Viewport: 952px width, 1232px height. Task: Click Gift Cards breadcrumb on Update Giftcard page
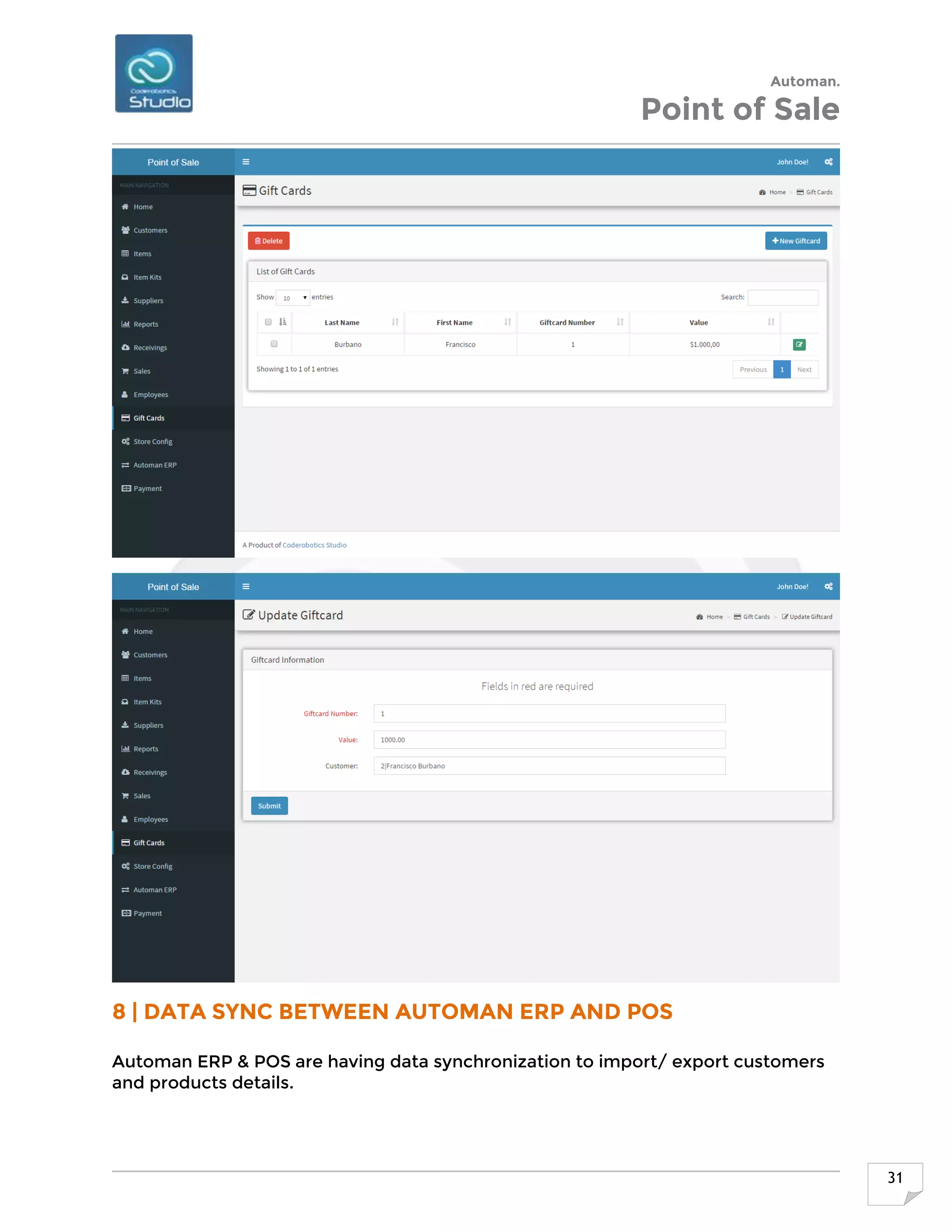pyautogui.click(x=752, y=617)
